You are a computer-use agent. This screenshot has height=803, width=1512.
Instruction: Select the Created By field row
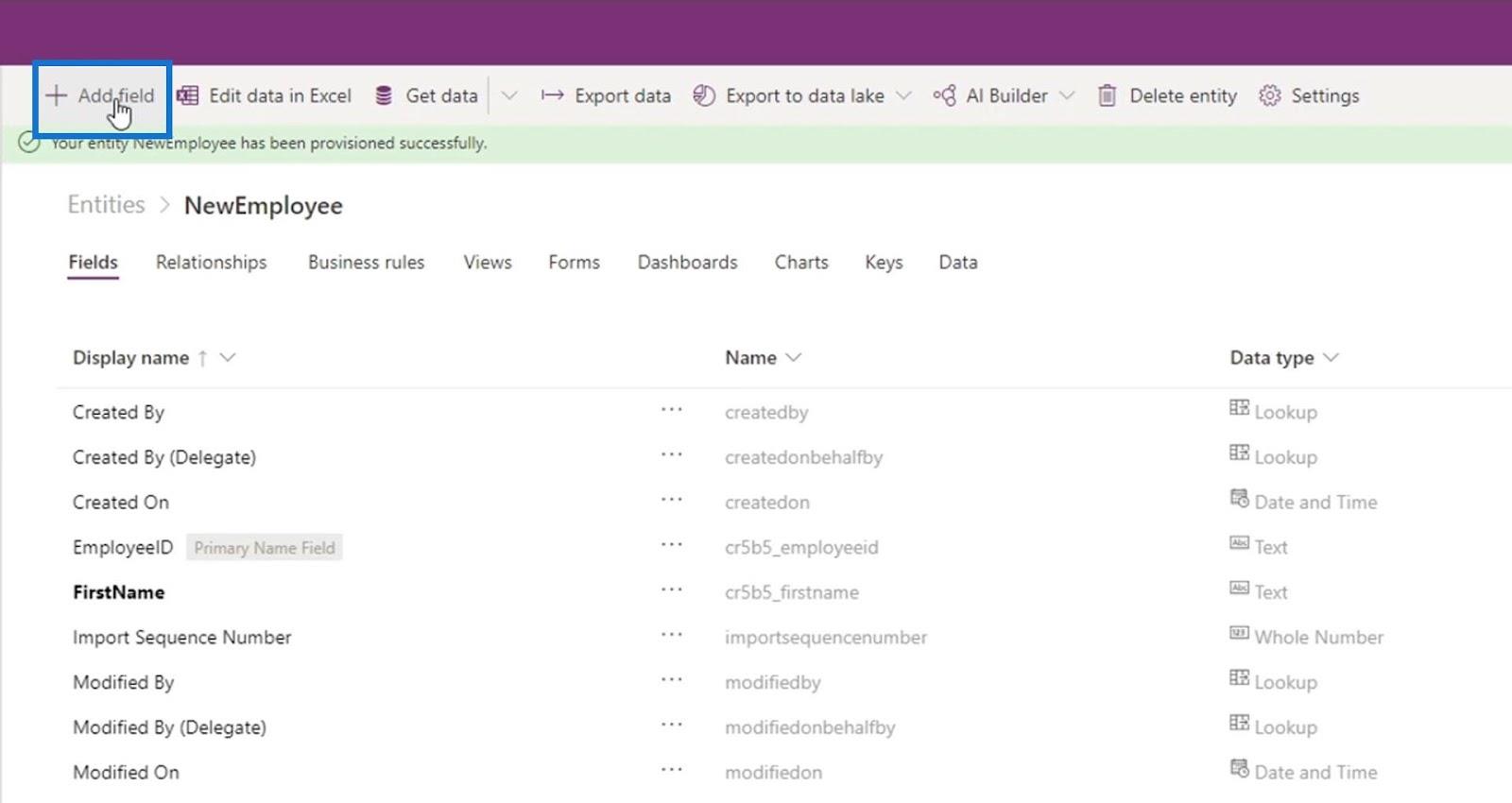[x=118, y=412]
